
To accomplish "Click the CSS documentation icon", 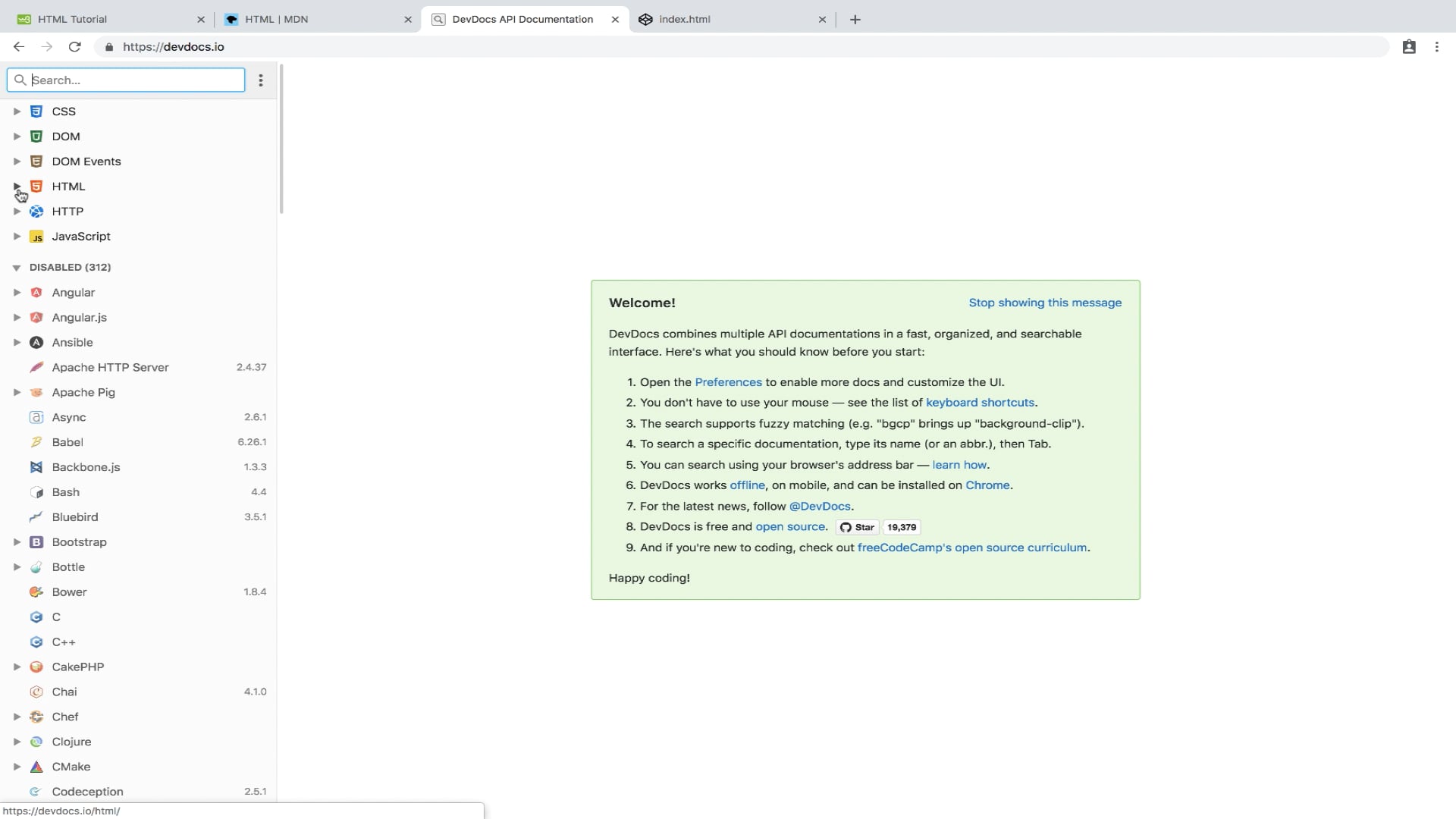I will click(36, 111).
